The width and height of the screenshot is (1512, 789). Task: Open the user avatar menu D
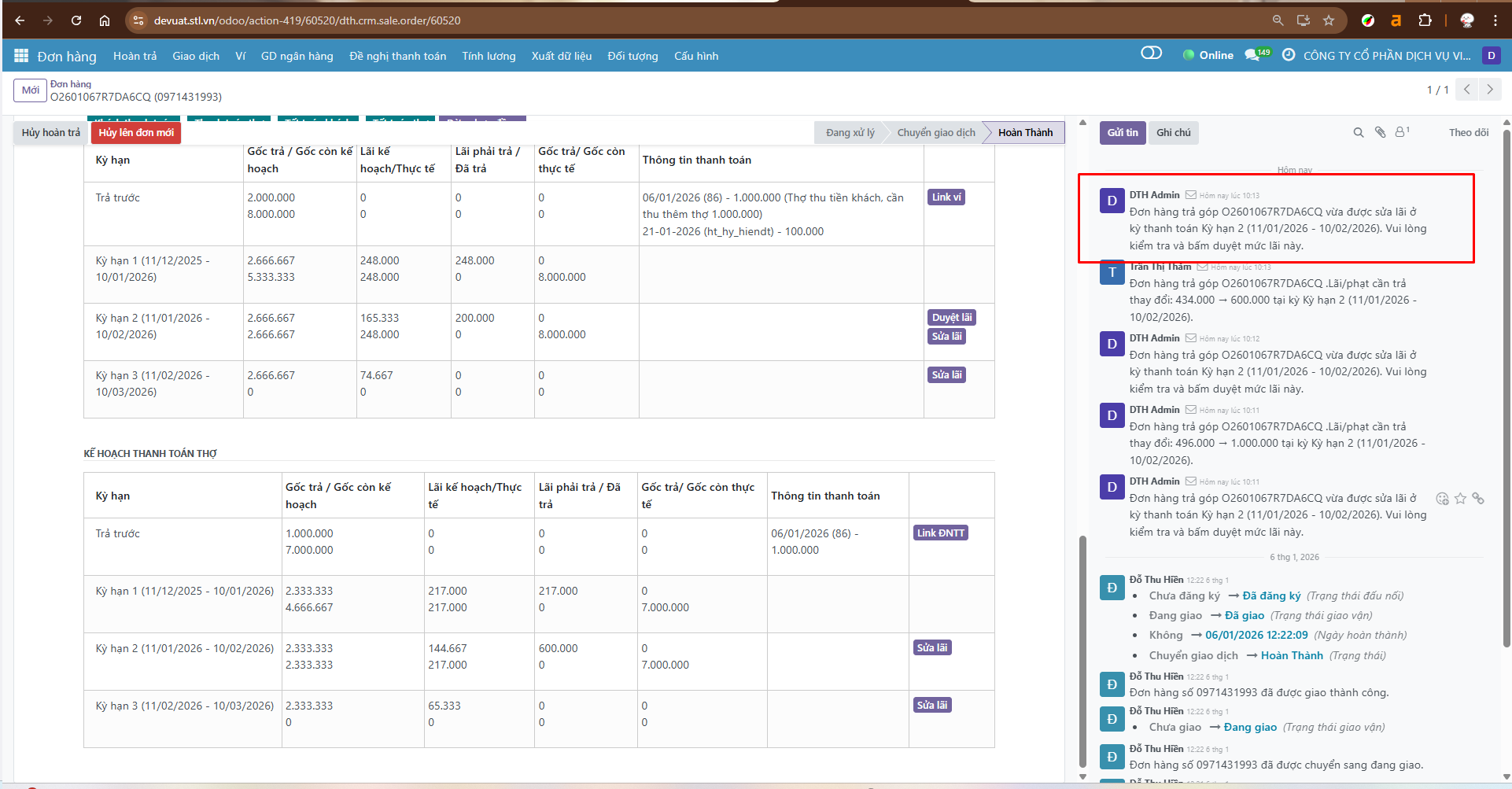1491,56
